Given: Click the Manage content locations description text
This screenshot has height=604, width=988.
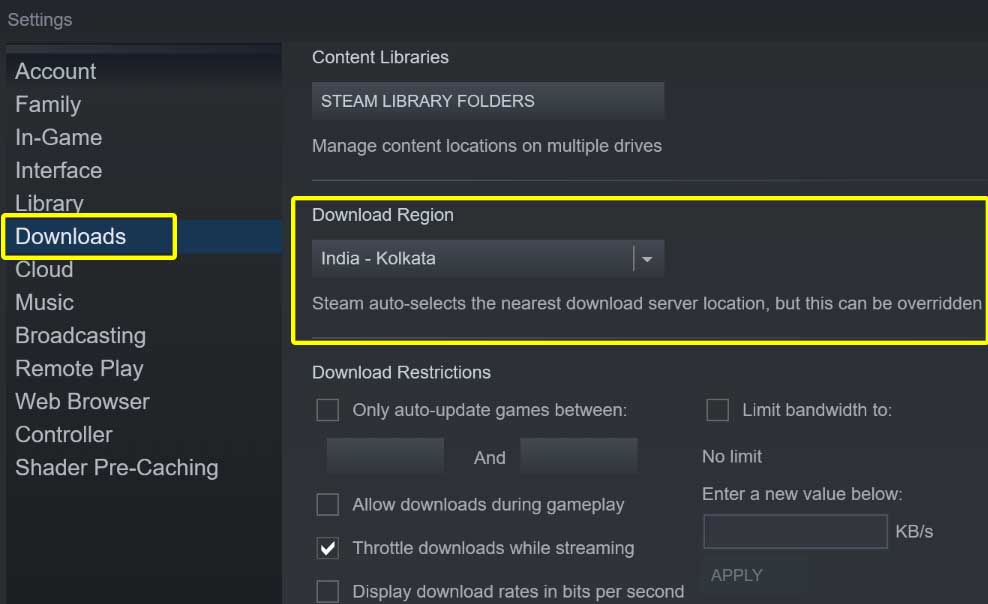Looking at the screenshot, I should (487, 146).
